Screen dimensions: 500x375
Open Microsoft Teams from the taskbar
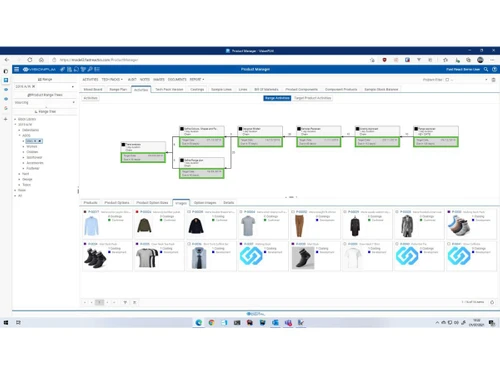coord(288,322)
